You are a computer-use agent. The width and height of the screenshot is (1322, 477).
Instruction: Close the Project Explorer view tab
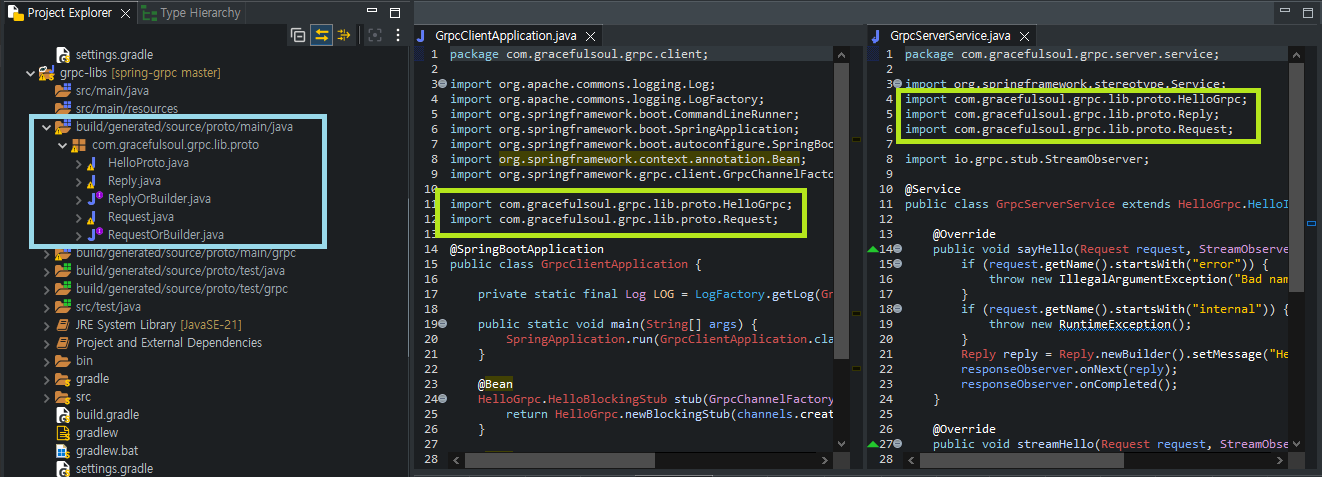[125, 13]
